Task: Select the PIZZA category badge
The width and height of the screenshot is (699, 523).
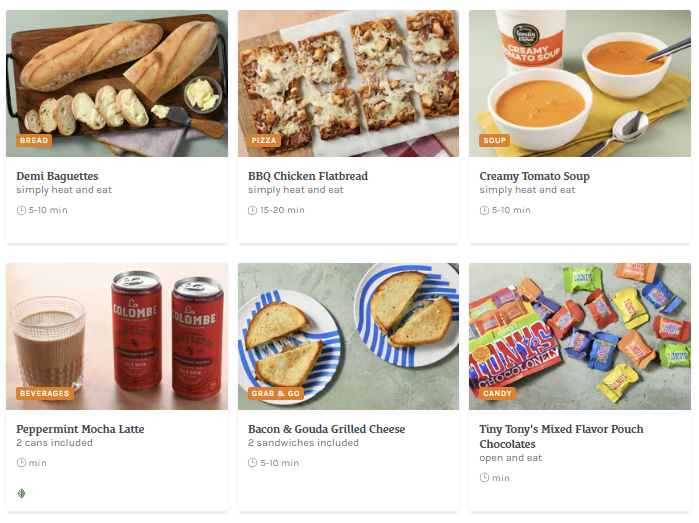Action: click(264, 141)
